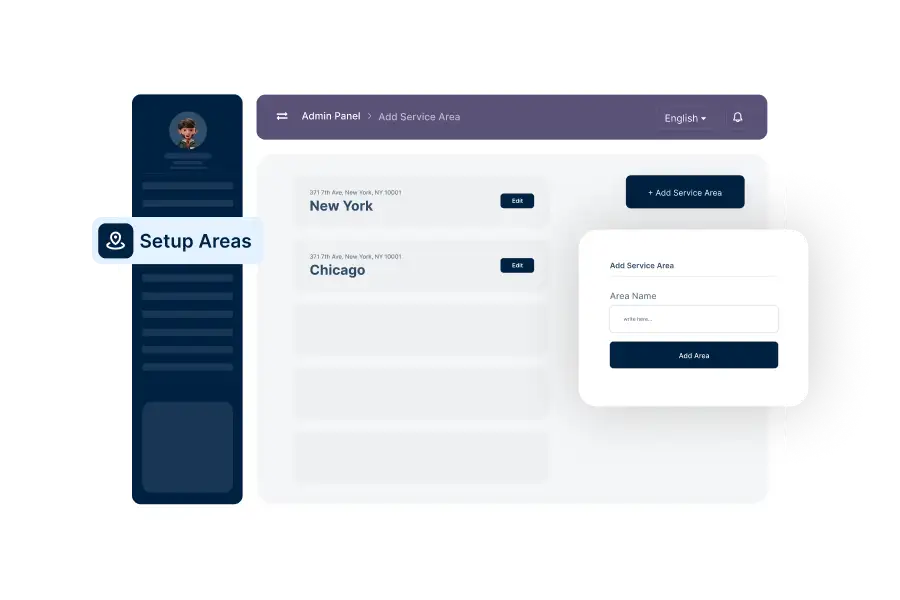900x600 pixels.
Task: Select the Setup Areas menu item
Action: coord(195,241)
